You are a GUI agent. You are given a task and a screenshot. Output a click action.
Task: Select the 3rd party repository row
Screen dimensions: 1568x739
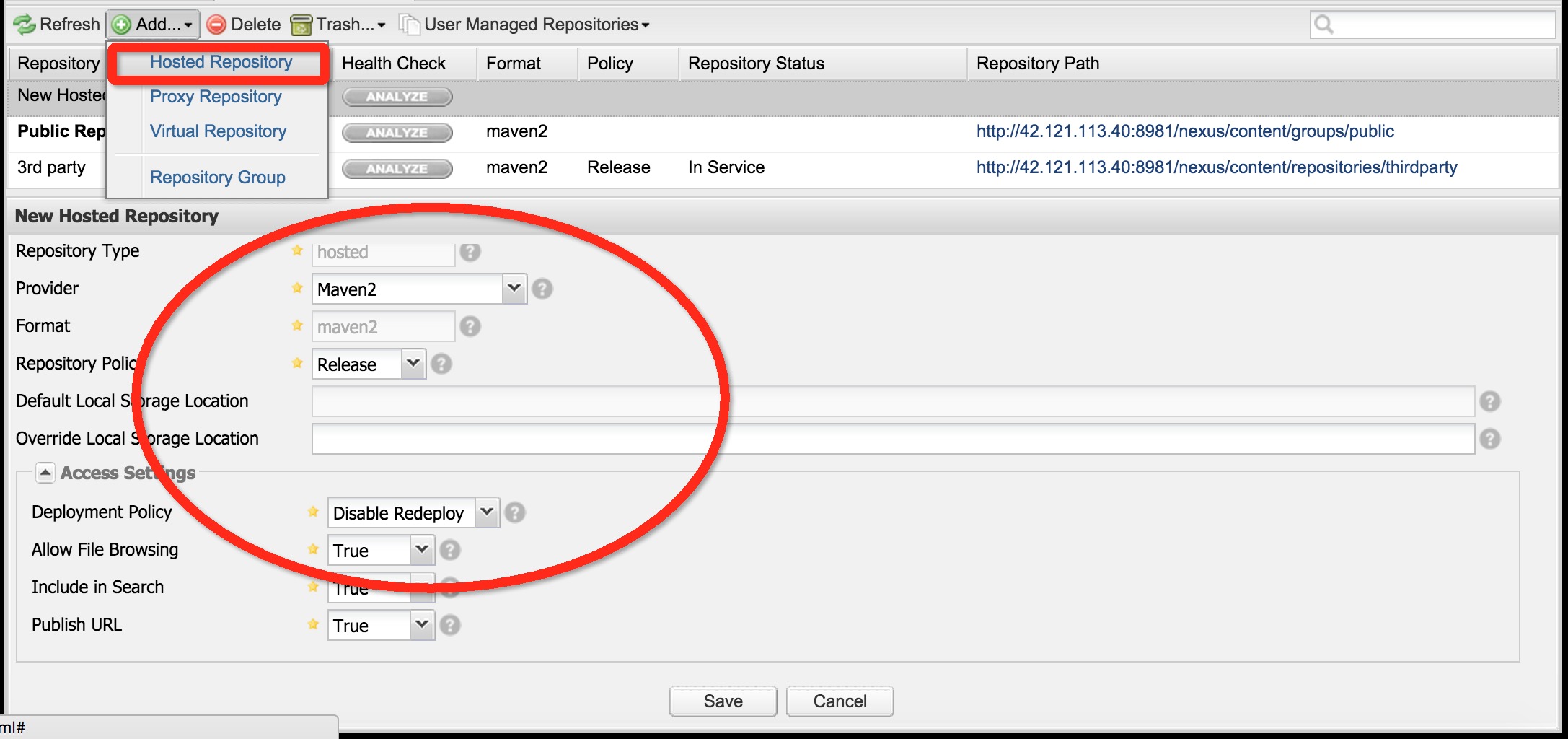(x=783, y=168)
